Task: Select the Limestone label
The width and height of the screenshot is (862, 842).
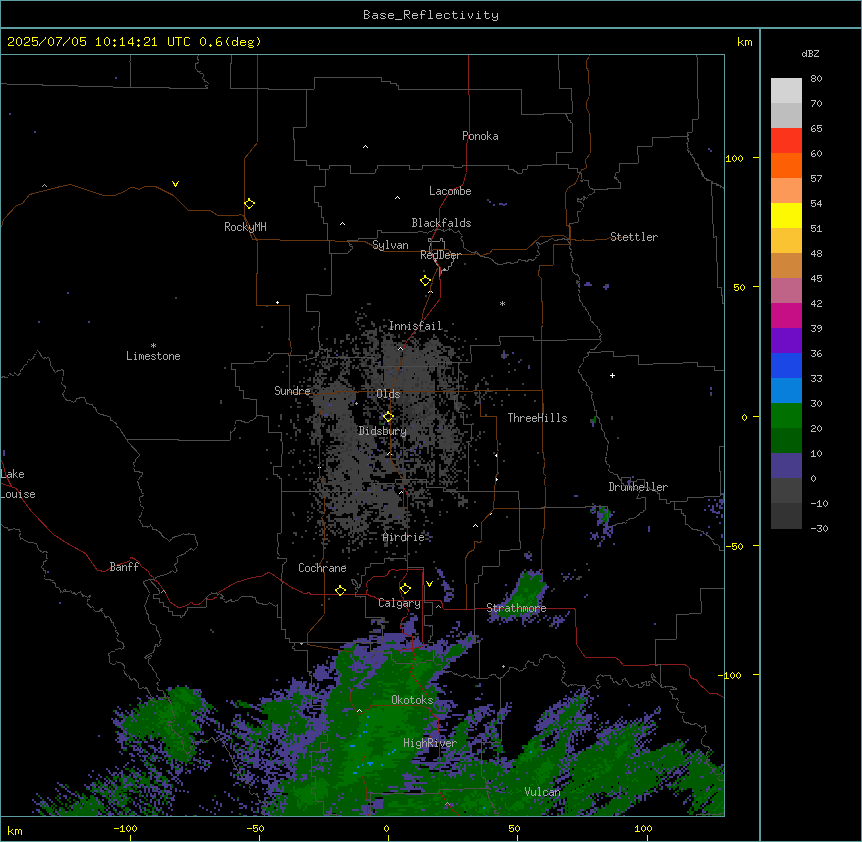Action: tap(153, 356)
